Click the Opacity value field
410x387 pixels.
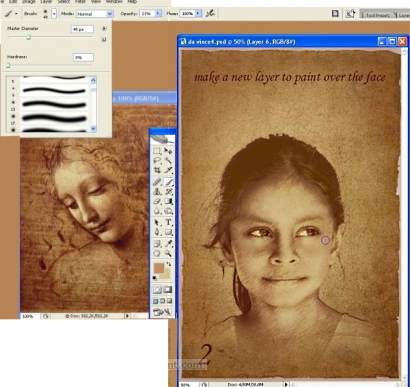(148, 14)
